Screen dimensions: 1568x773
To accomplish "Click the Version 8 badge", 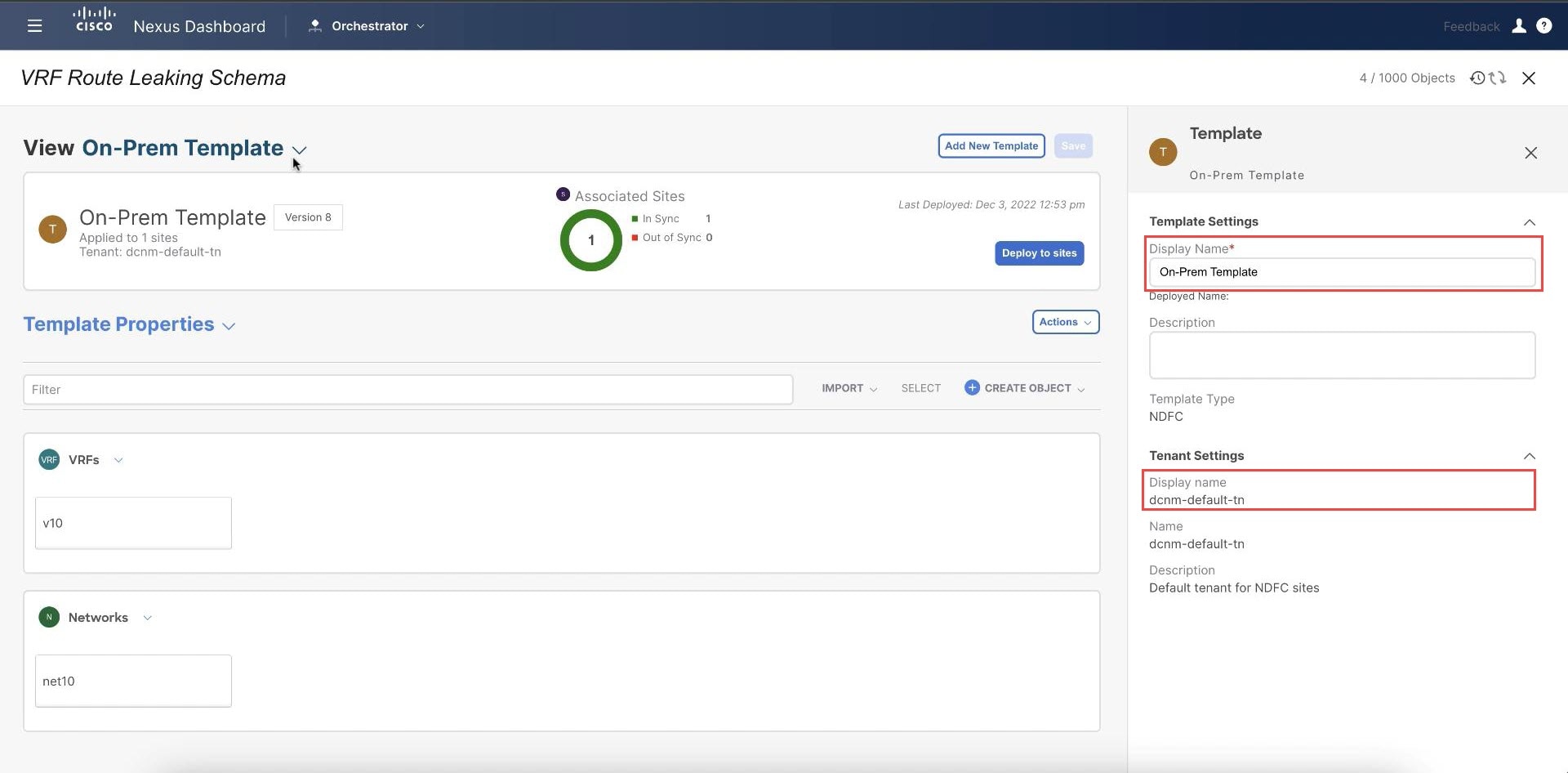I will click(308, 217).
